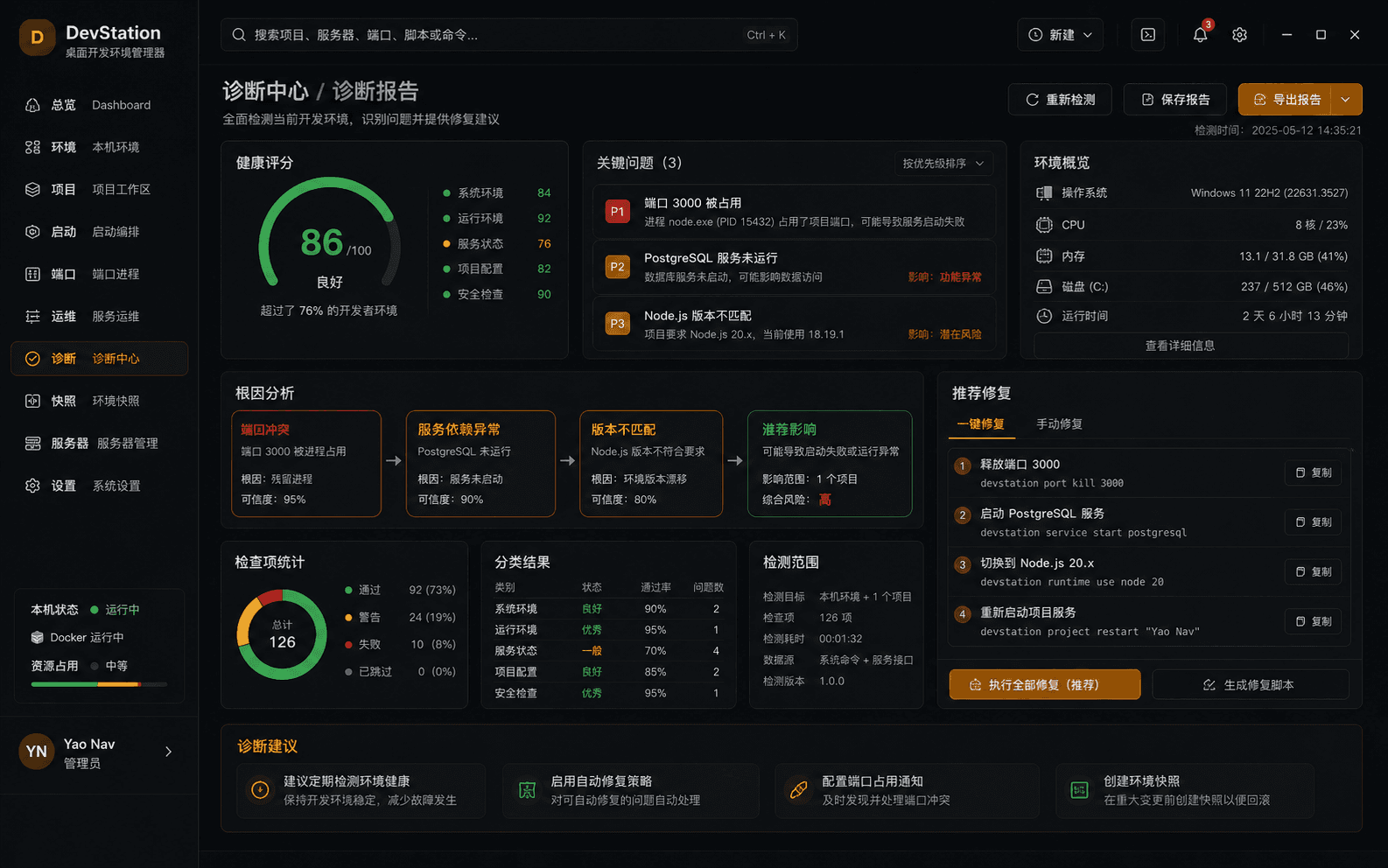
Task: Click 查看详细信息 in 环境概览
Action: pos(1191,346)
